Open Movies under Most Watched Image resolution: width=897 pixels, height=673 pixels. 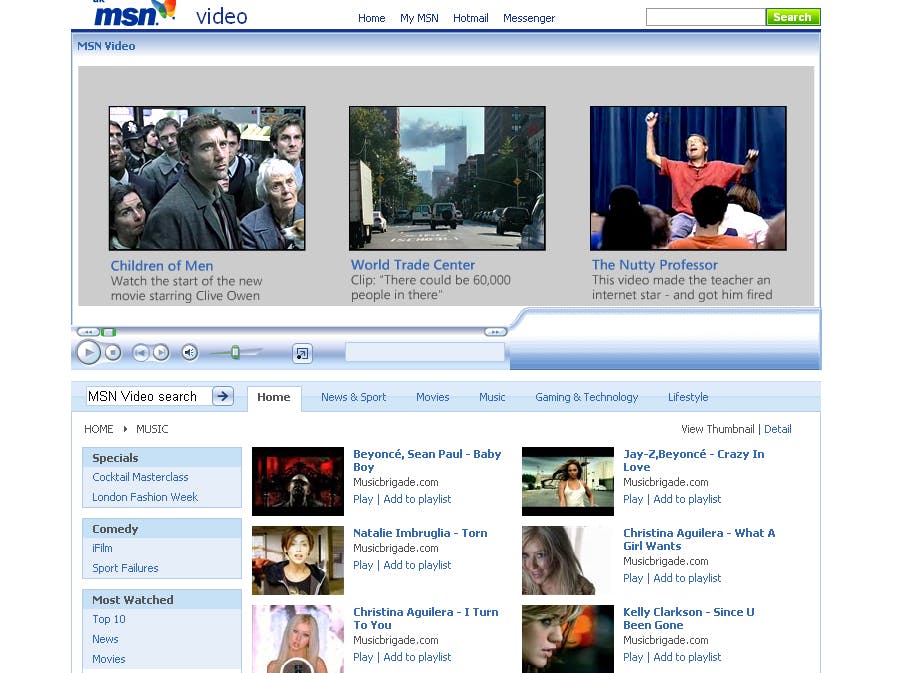pos(109,659)
